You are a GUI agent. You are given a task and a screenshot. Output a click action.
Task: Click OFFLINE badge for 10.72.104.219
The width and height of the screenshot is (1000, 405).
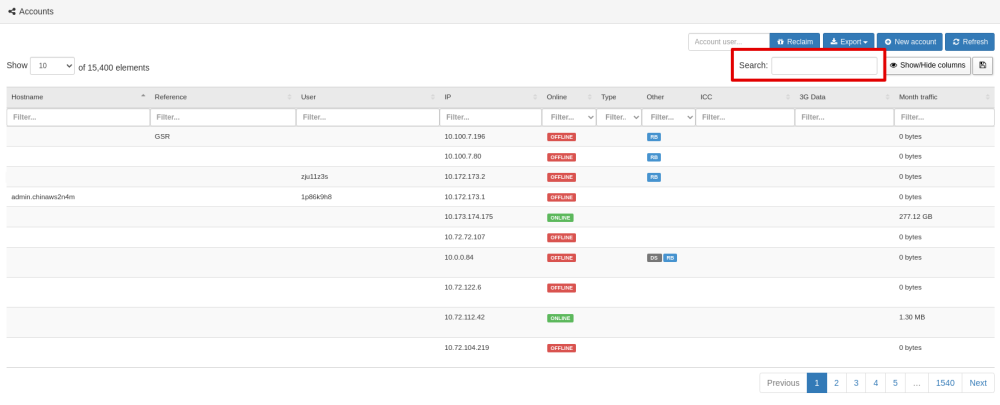pos(561,348)
